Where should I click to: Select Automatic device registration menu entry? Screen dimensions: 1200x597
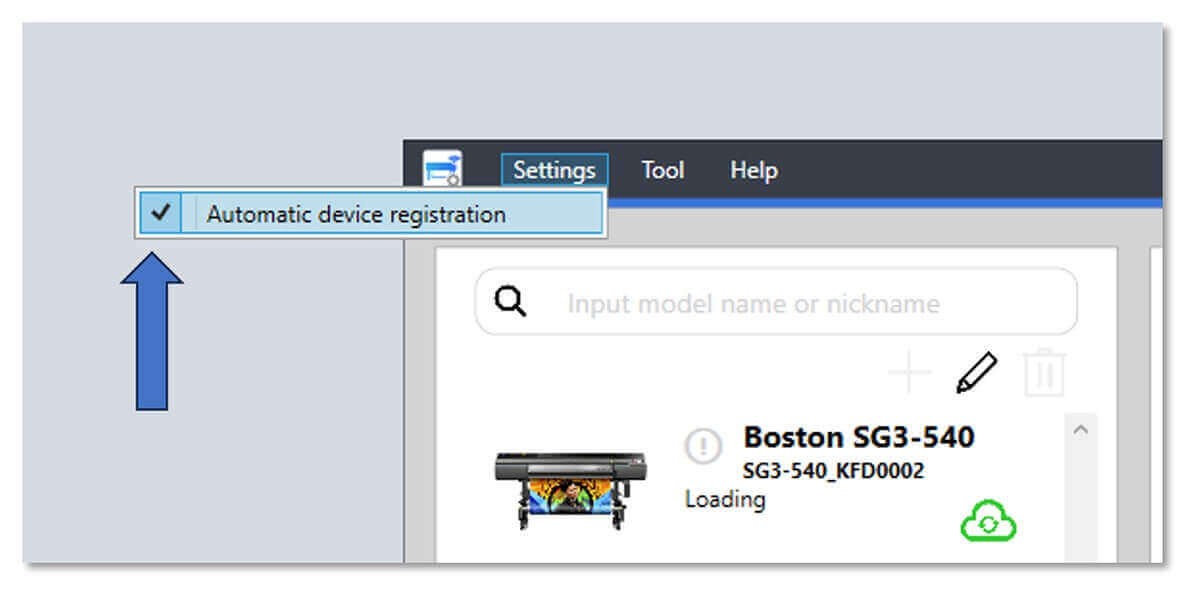click(370, 213)
